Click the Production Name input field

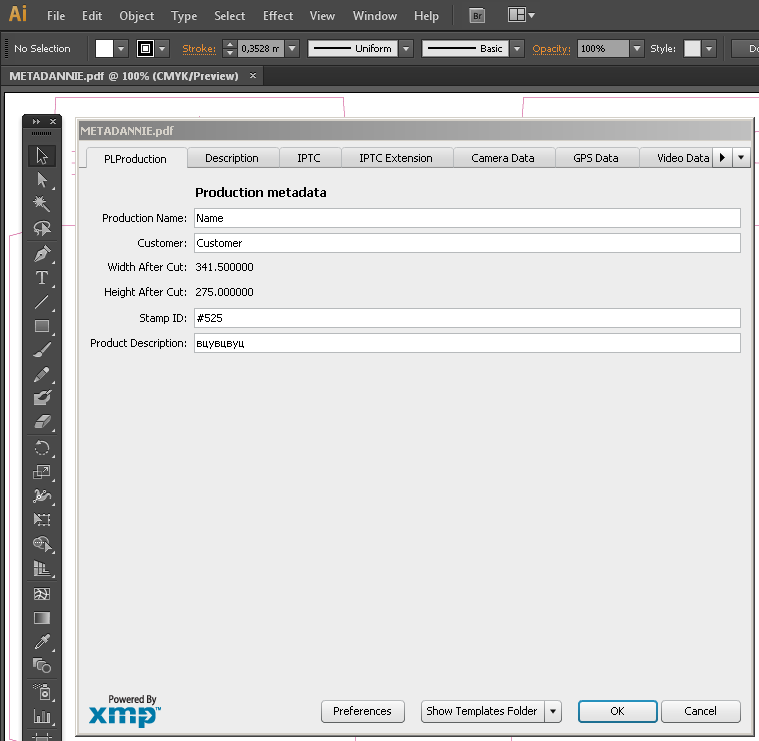[x=467, y=218]
